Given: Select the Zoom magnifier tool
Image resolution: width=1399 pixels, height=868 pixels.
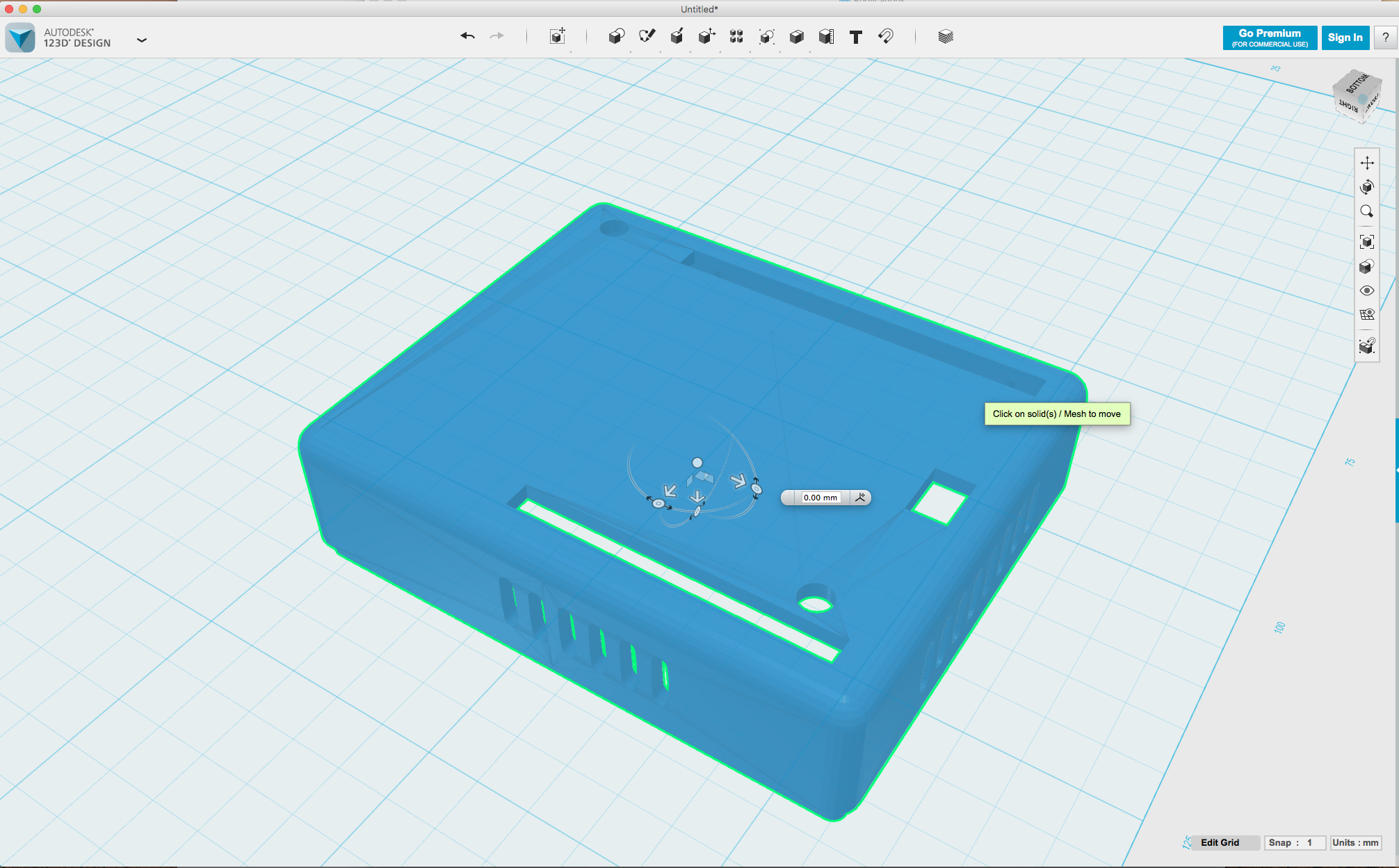Looking at the screenshot, I should pos(1367,211).
